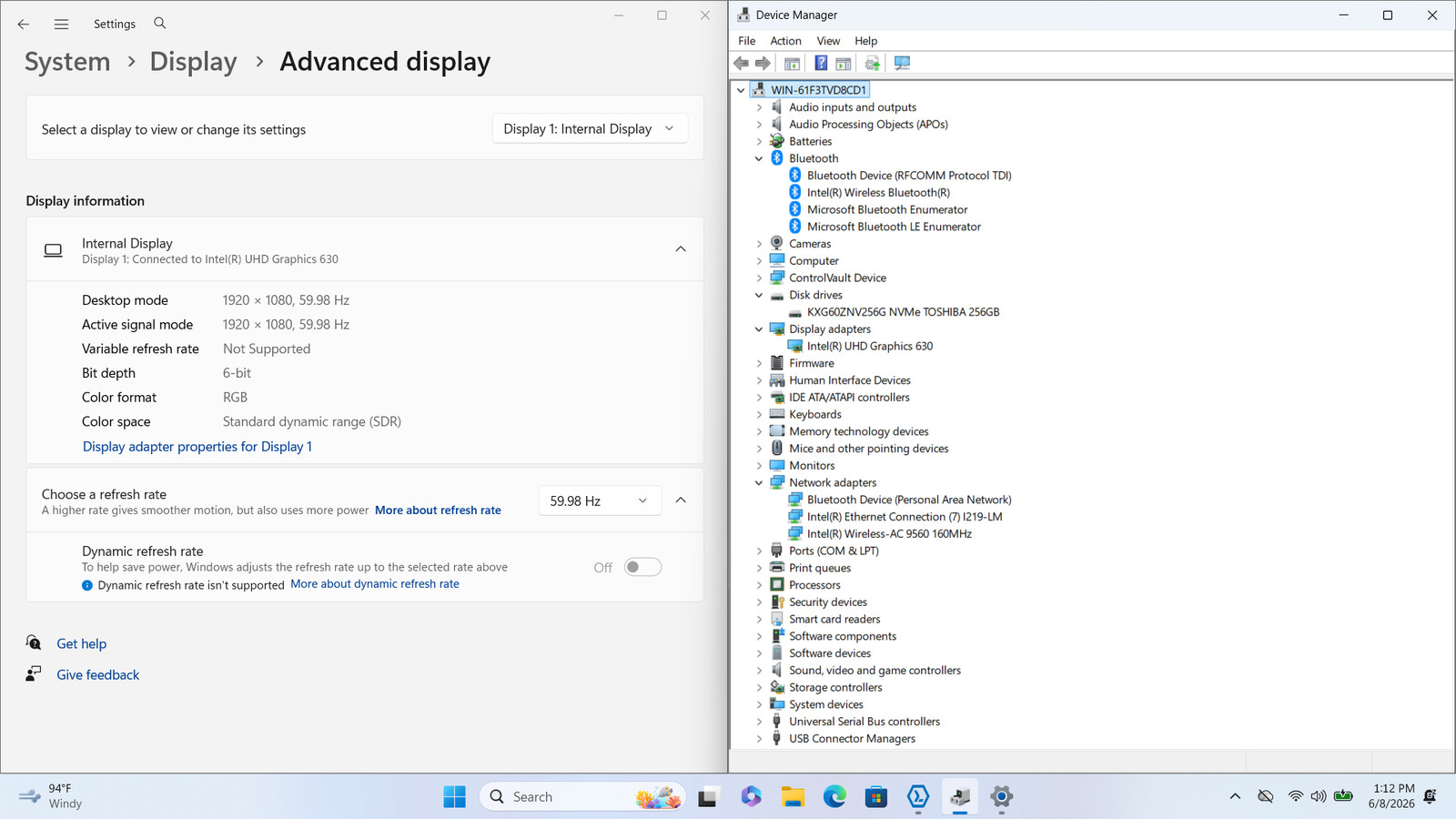Screen dimensions: 1456x819
Task: Open the Display 1: Internal Display dropdown
Action: [590, 129]
